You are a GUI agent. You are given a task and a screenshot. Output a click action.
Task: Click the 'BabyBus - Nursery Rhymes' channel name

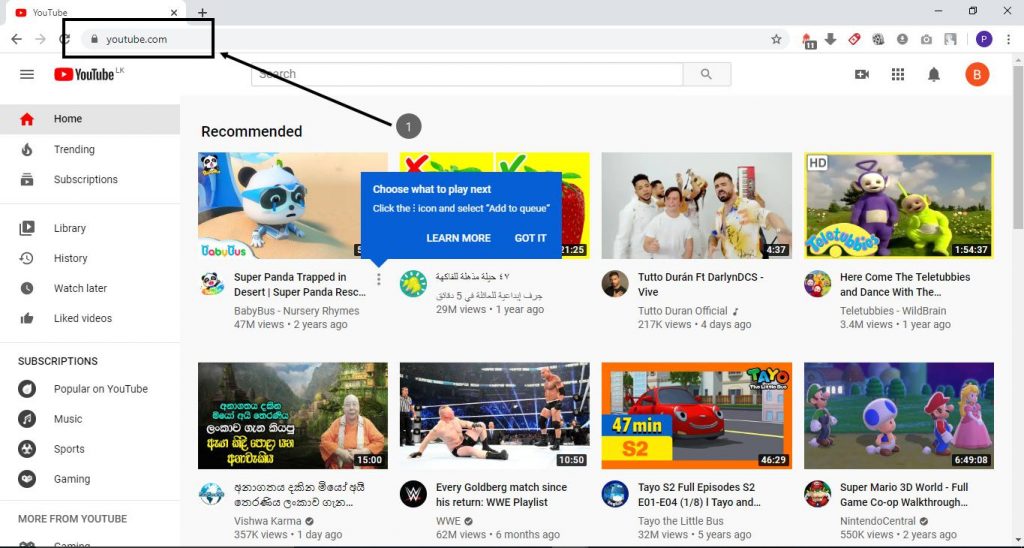coord(296,311)
